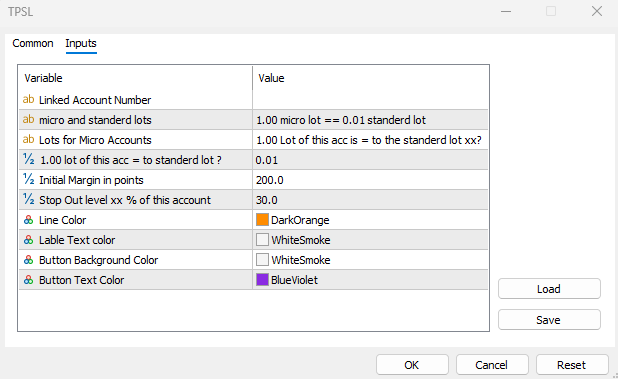Edit the Stop Out level value 30.0
Screen dimensions: 618x379
[x=370, y=200]
